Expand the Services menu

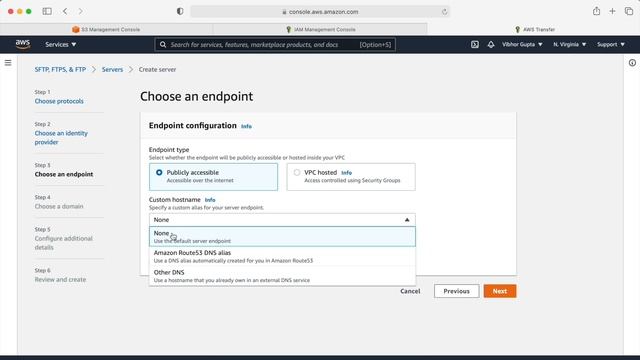pos(61,44)
